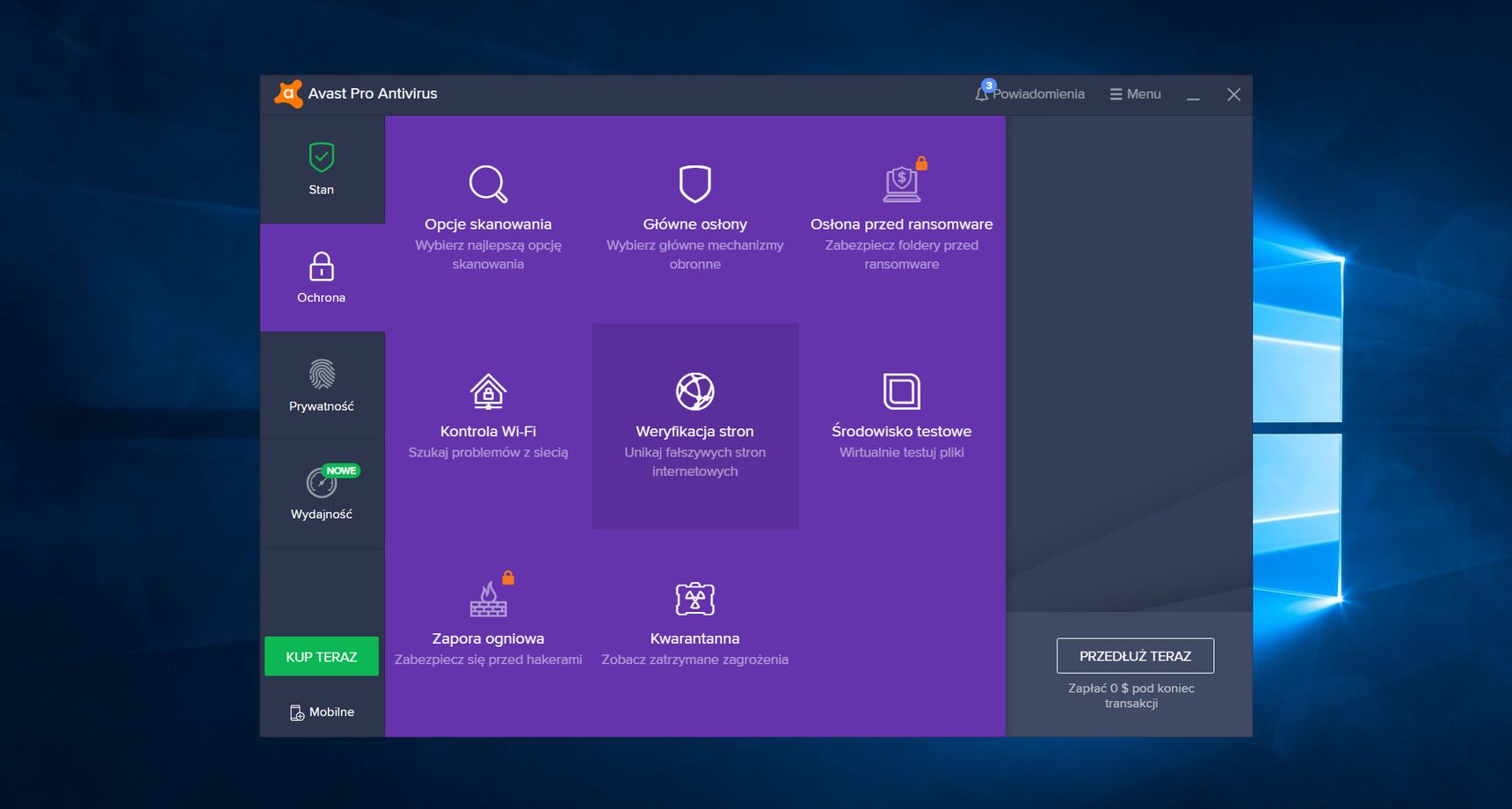The image size is (1512, 809).
Task: Click the orange lock badge on ransomware tile
Action: (x=921, y=164)
